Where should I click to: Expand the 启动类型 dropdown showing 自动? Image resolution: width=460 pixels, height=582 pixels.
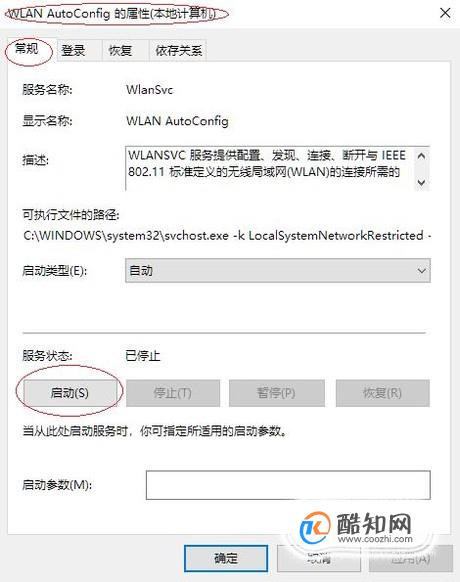tap(278, 271)
